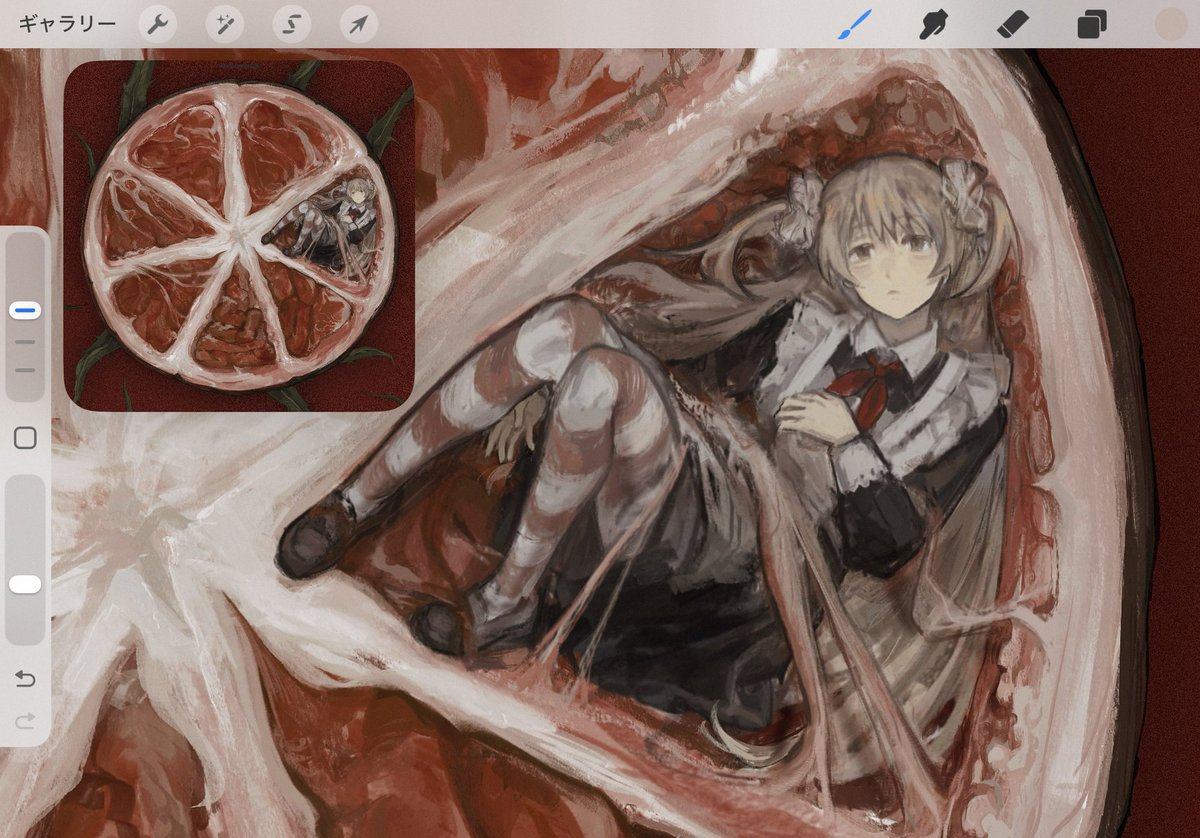1200x838 pixels.
Task: Open the Adjustments magic wand menu
Action: (224, 24)
